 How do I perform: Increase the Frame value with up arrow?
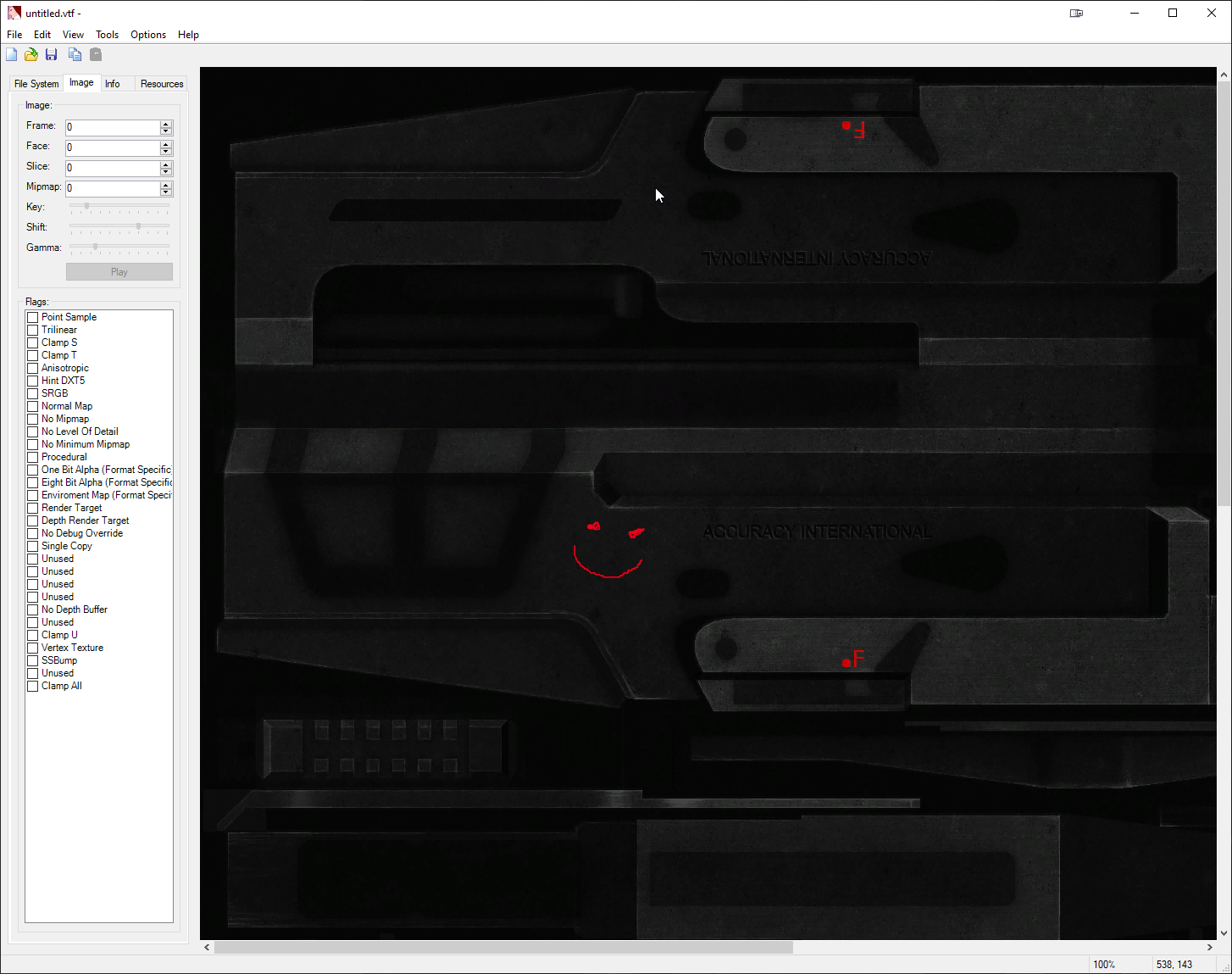(x=166, y=124)
